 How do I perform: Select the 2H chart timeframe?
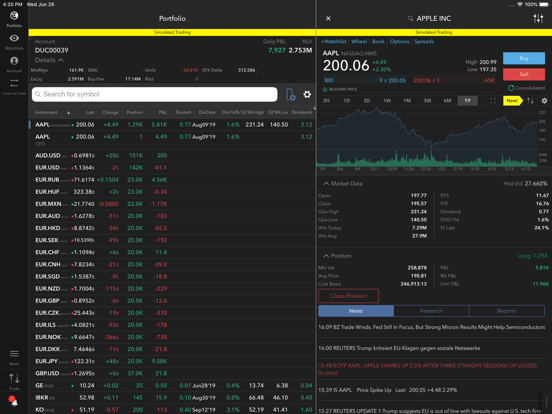click(326, 101)
